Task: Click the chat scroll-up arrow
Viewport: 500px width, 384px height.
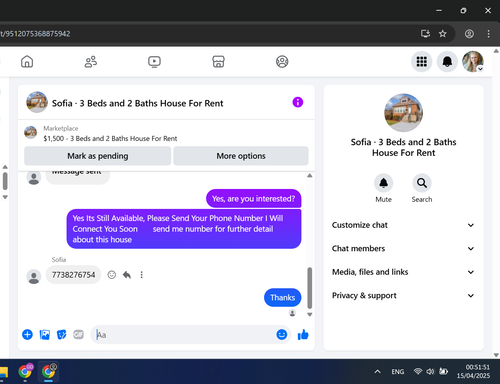Action: click(x=310, y=175)
